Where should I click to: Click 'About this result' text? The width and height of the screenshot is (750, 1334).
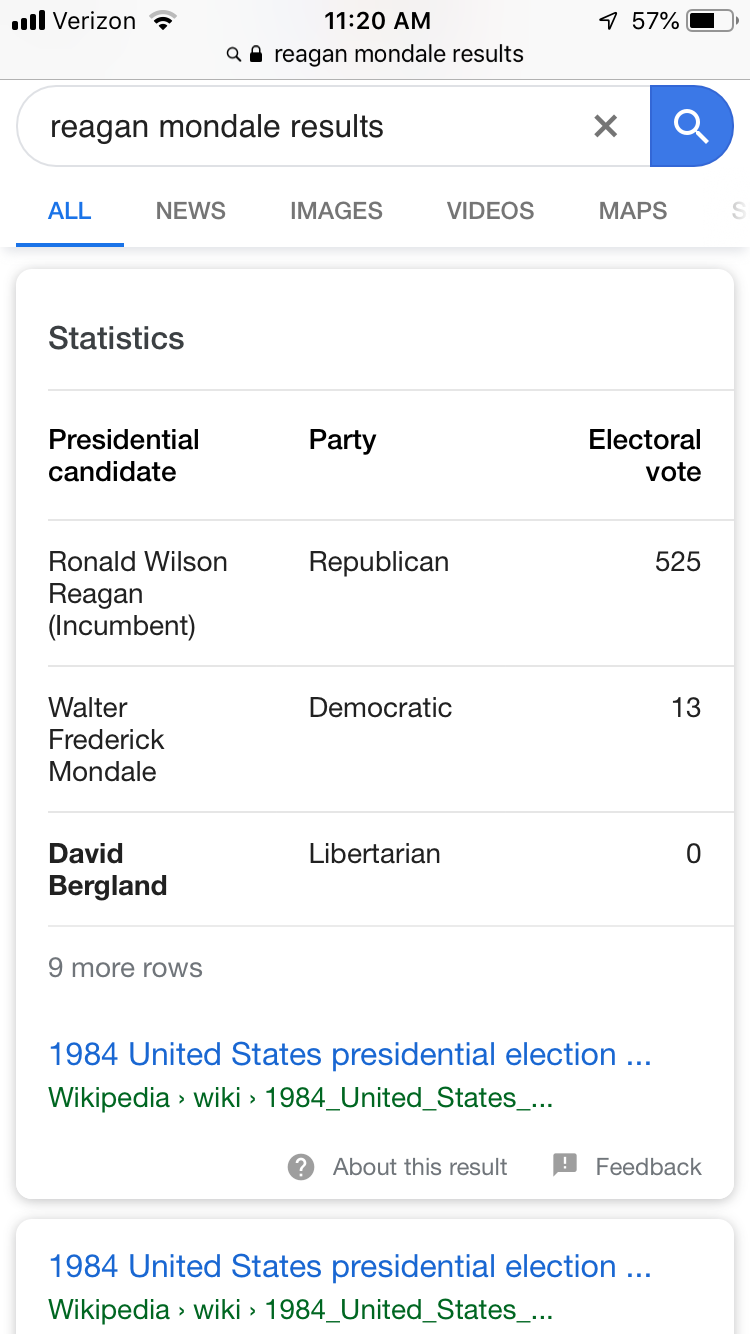click(x=420, y=1167)
